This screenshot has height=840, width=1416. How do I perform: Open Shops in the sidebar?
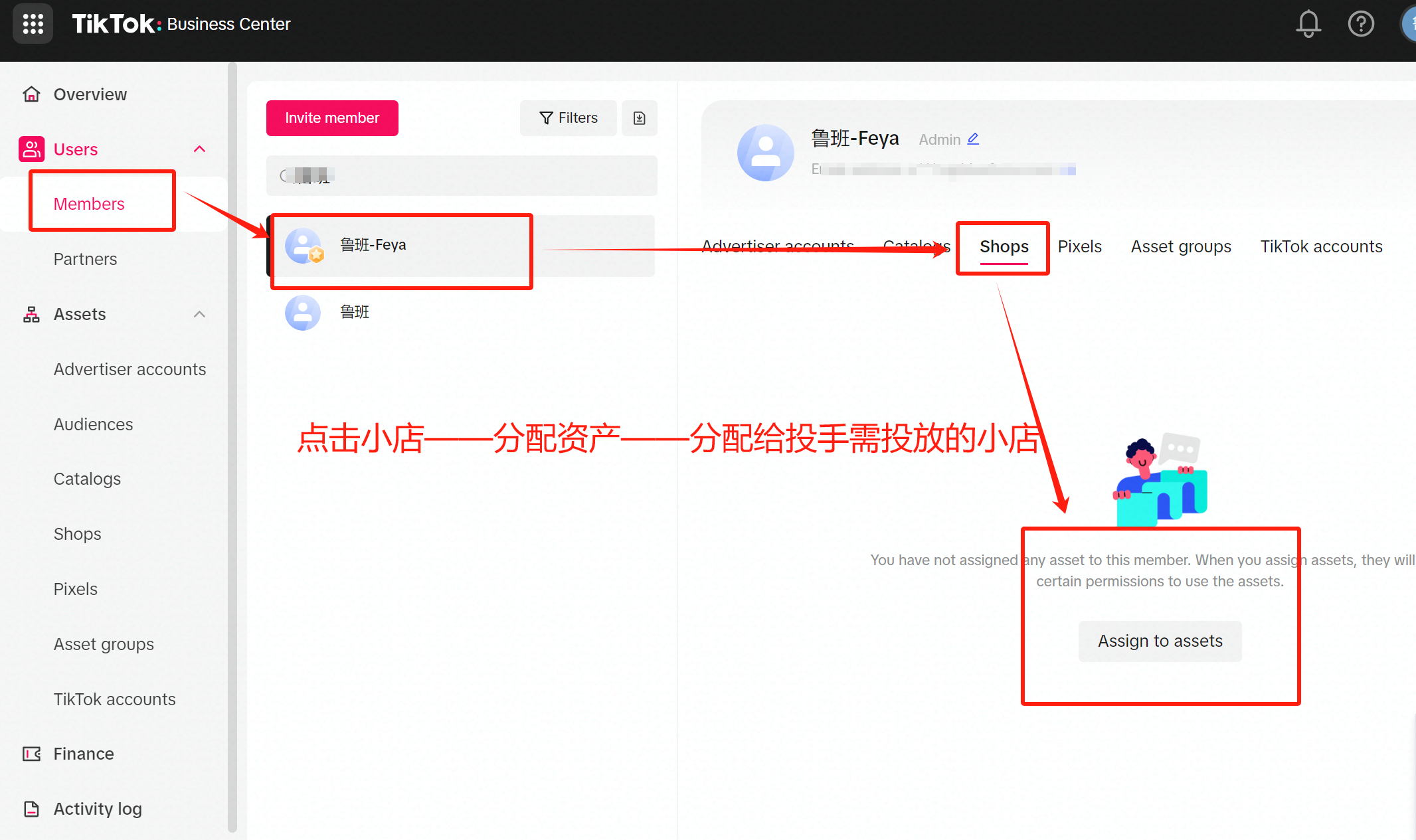(77, 534)
